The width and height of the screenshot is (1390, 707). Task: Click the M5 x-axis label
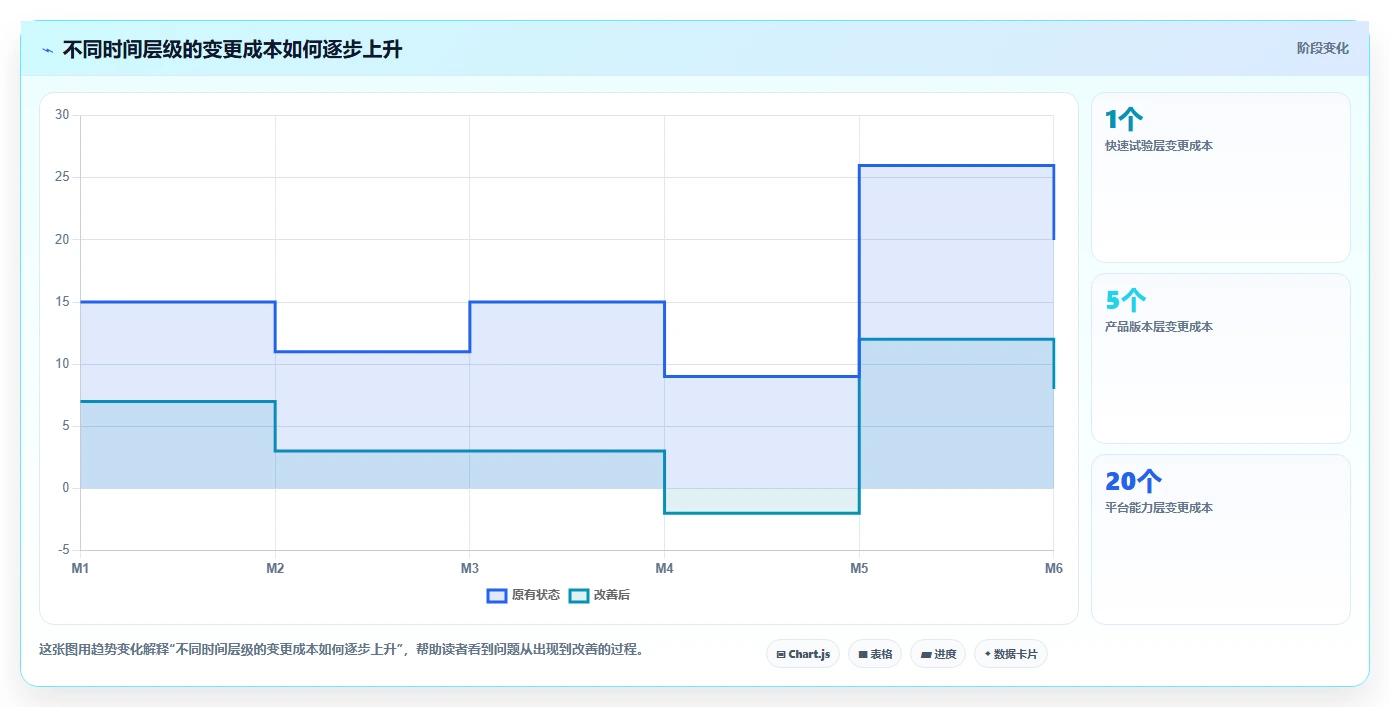859,568
